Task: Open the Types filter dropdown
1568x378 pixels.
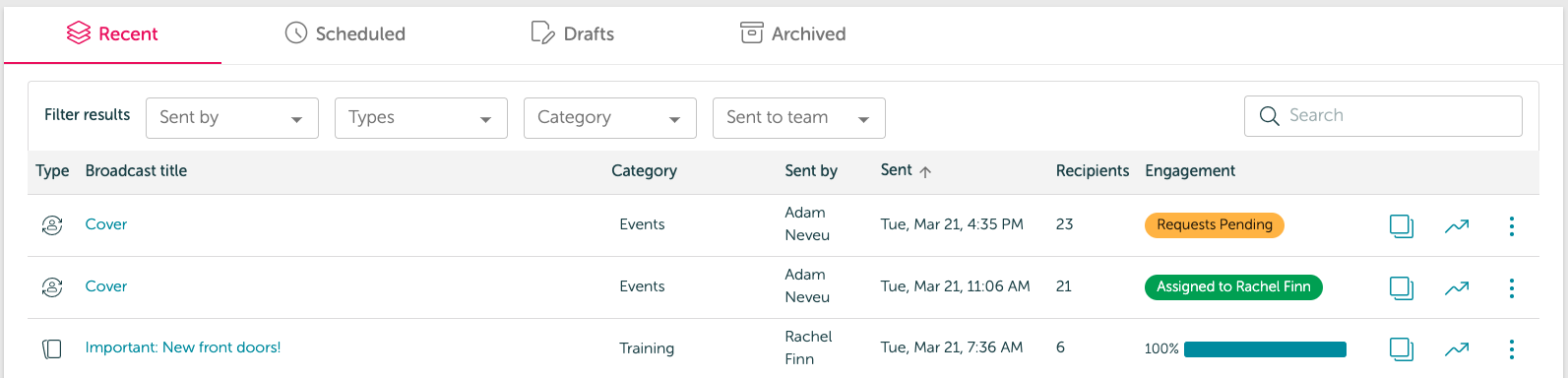Action: click(421, 118)
